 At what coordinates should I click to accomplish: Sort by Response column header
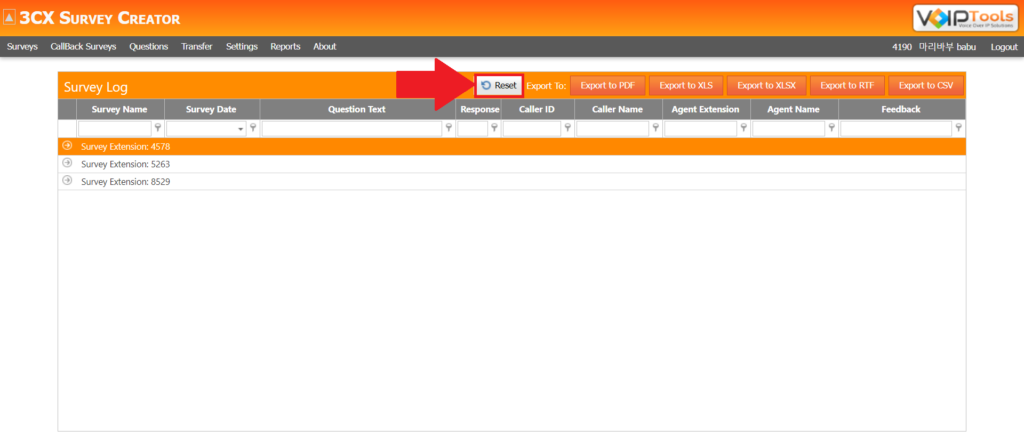tap(479, 109)
